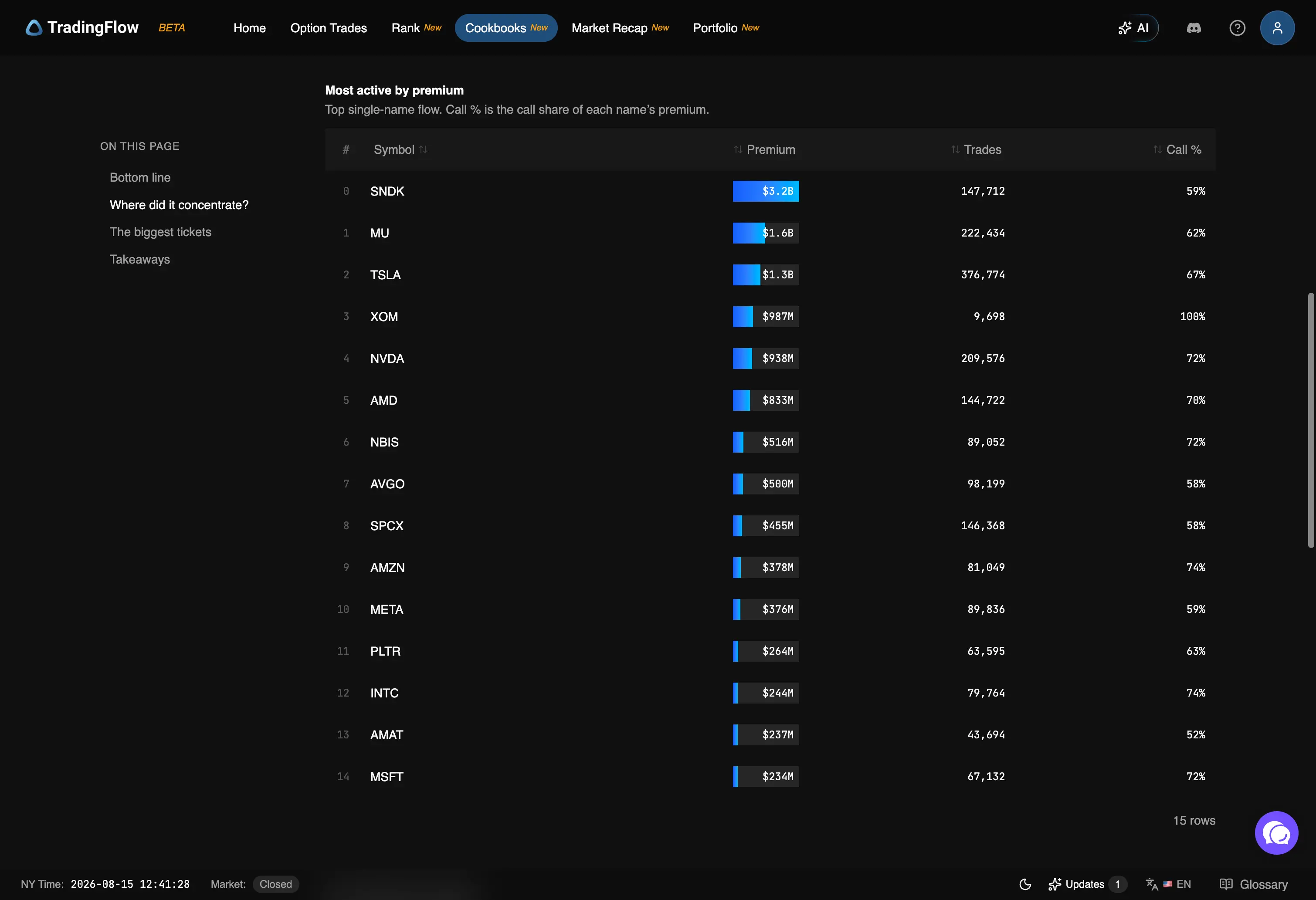Select the NVDA symbol

point(387,359)
